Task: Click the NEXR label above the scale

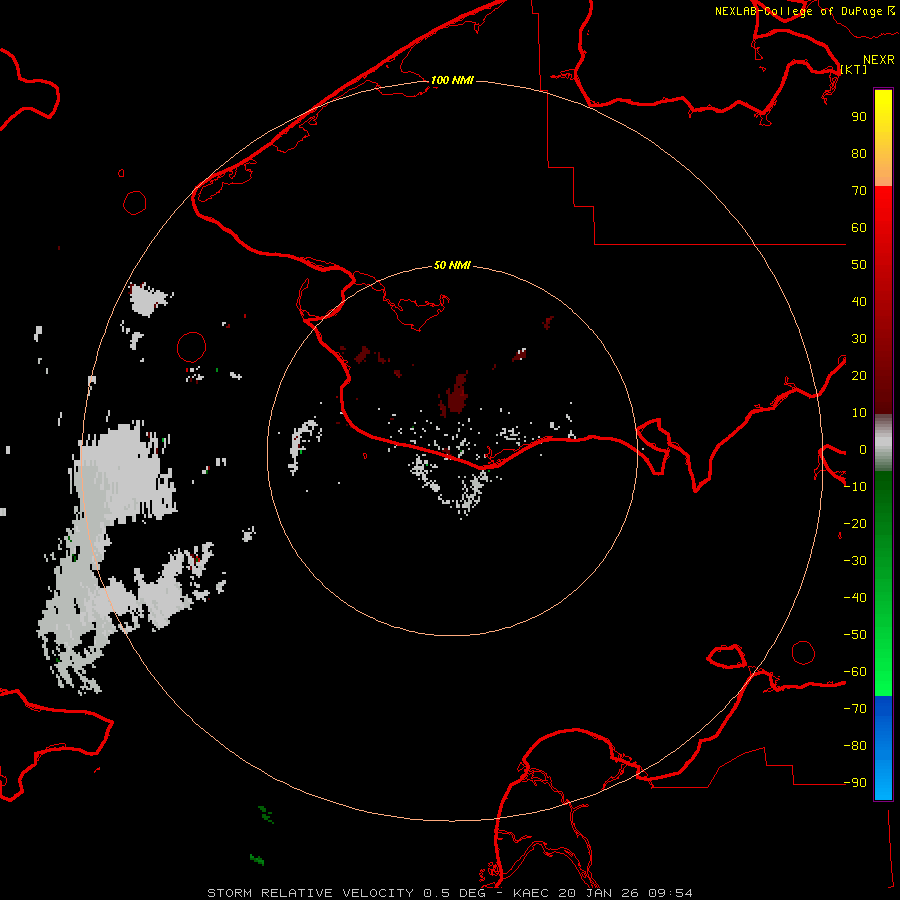Action: tap(878, 60)
